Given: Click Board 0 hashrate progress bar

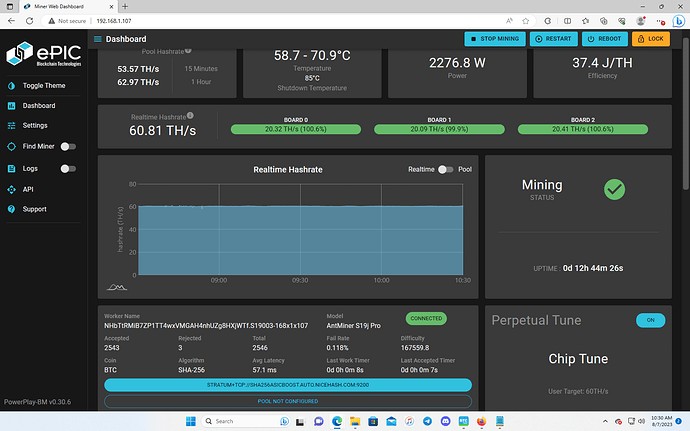Looking at the screenshot, I should 296,129.
